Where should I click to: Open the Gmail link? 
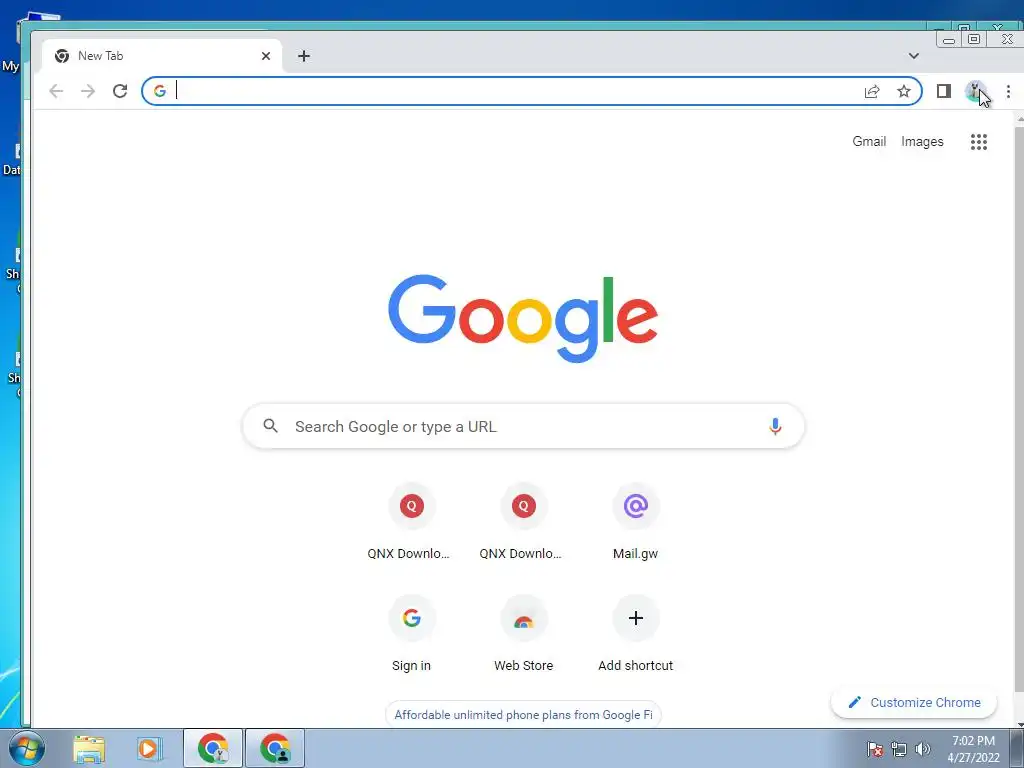(x=869, y=142)
